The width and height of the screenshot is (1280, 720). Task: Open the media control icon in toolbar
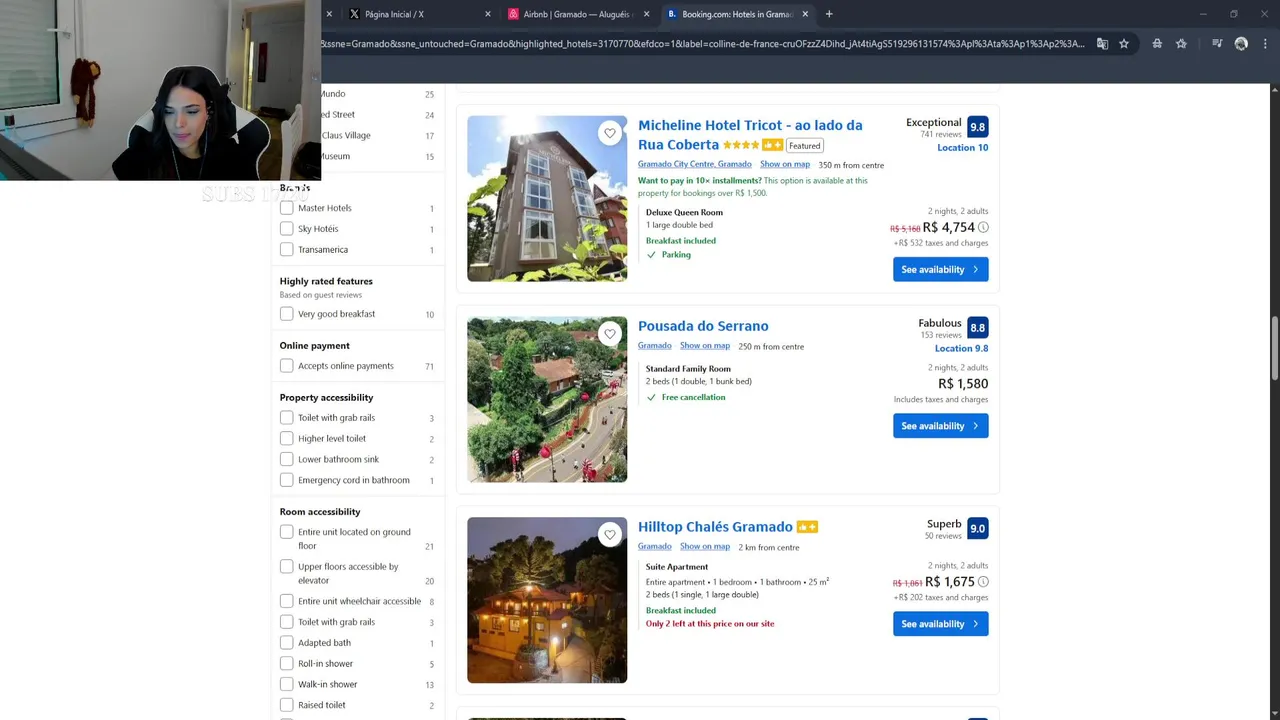[x=1217, y=44]
